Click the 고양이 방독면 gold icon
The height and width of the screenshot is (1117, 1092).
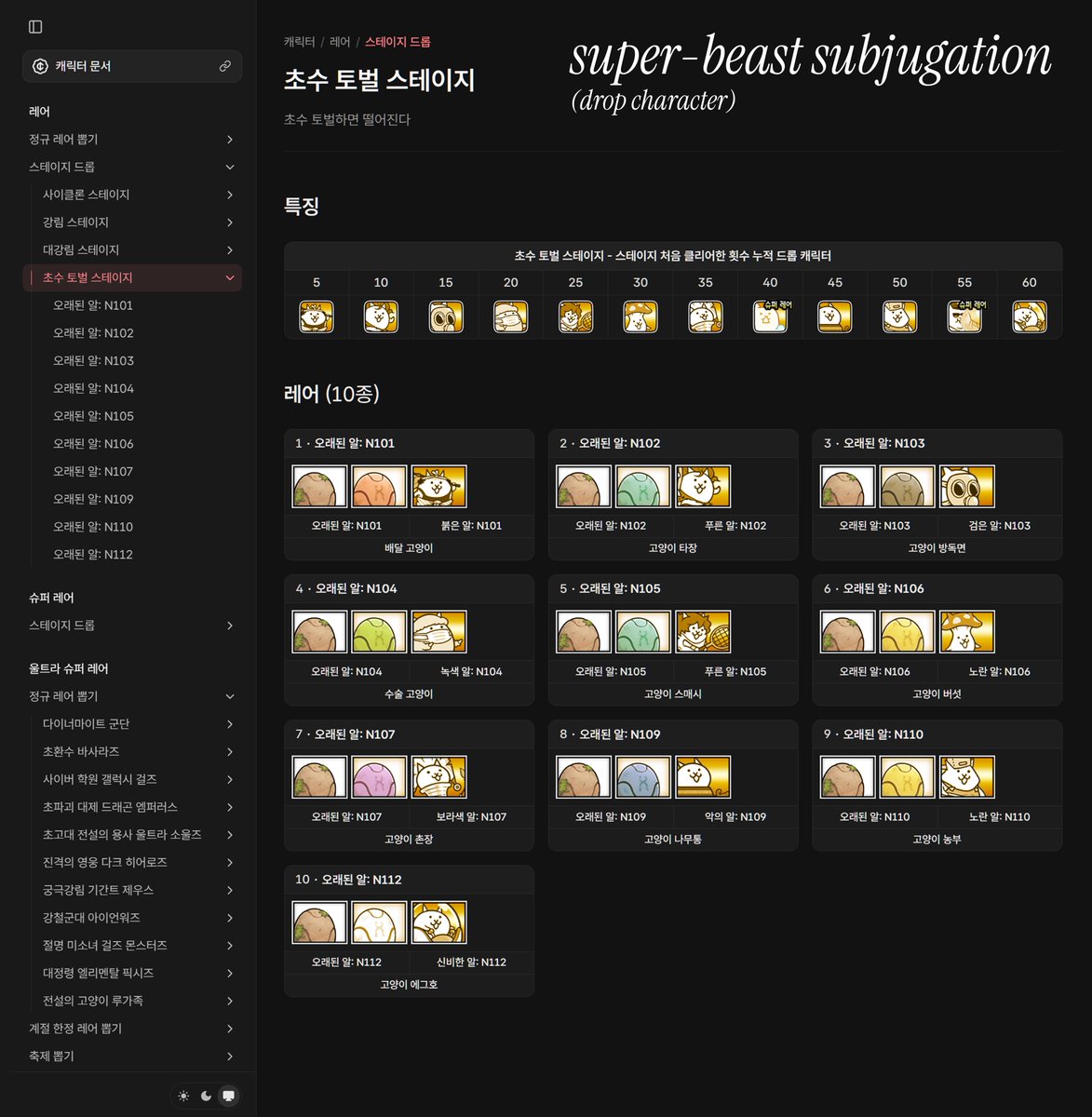click(967, 486)
